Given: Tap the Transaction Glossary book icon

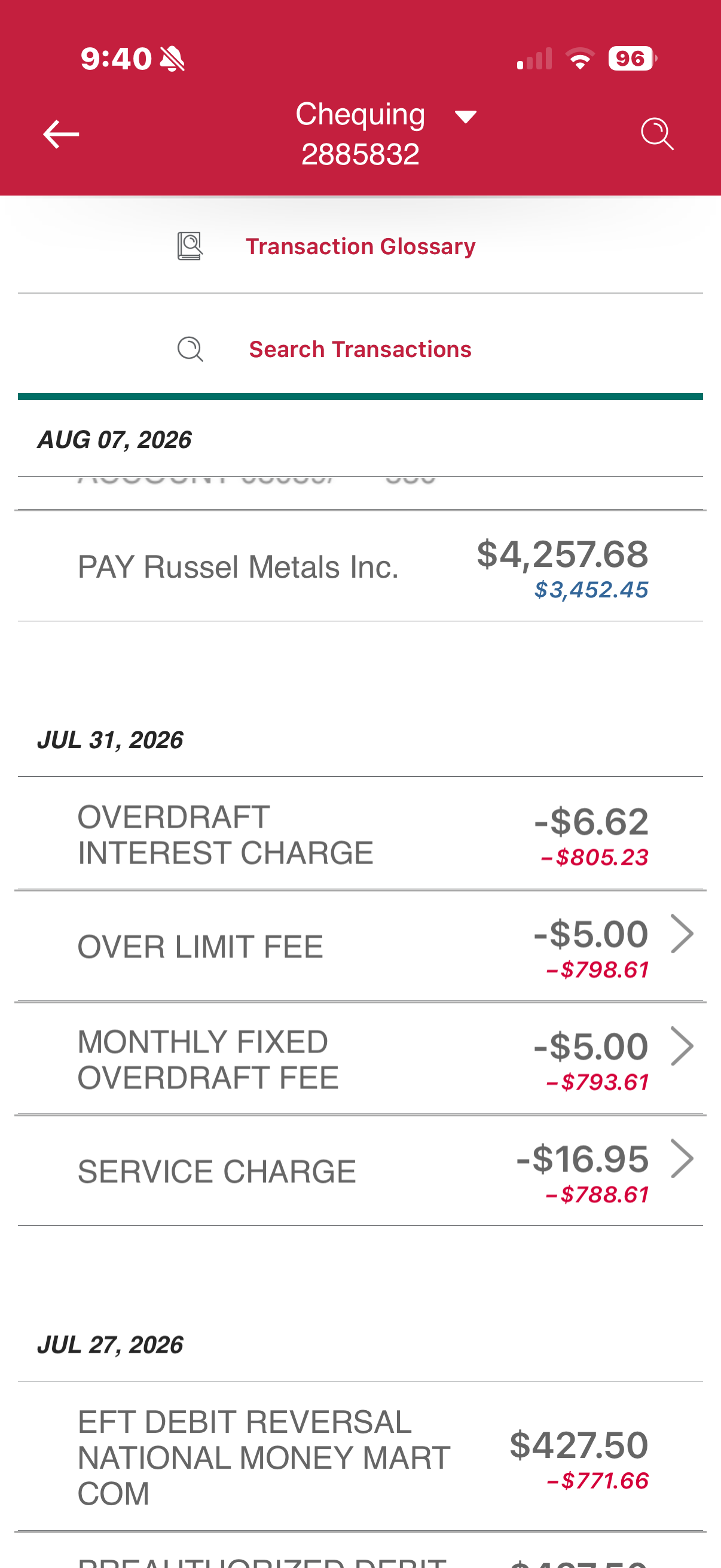Looking at the screenshot, I should tap(190, 246).
